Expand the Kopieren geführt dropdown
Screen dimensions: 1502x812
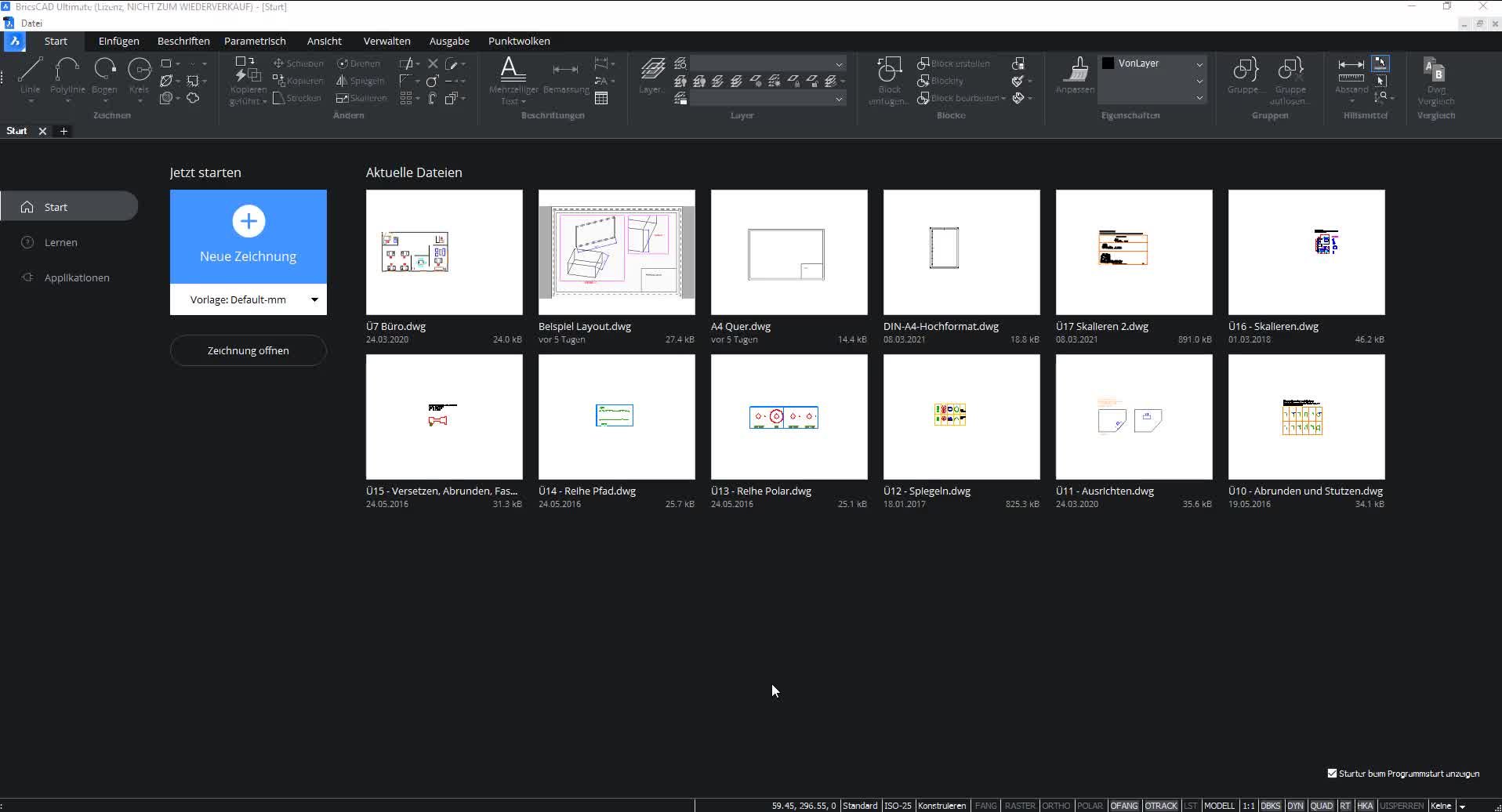[265, 101]
